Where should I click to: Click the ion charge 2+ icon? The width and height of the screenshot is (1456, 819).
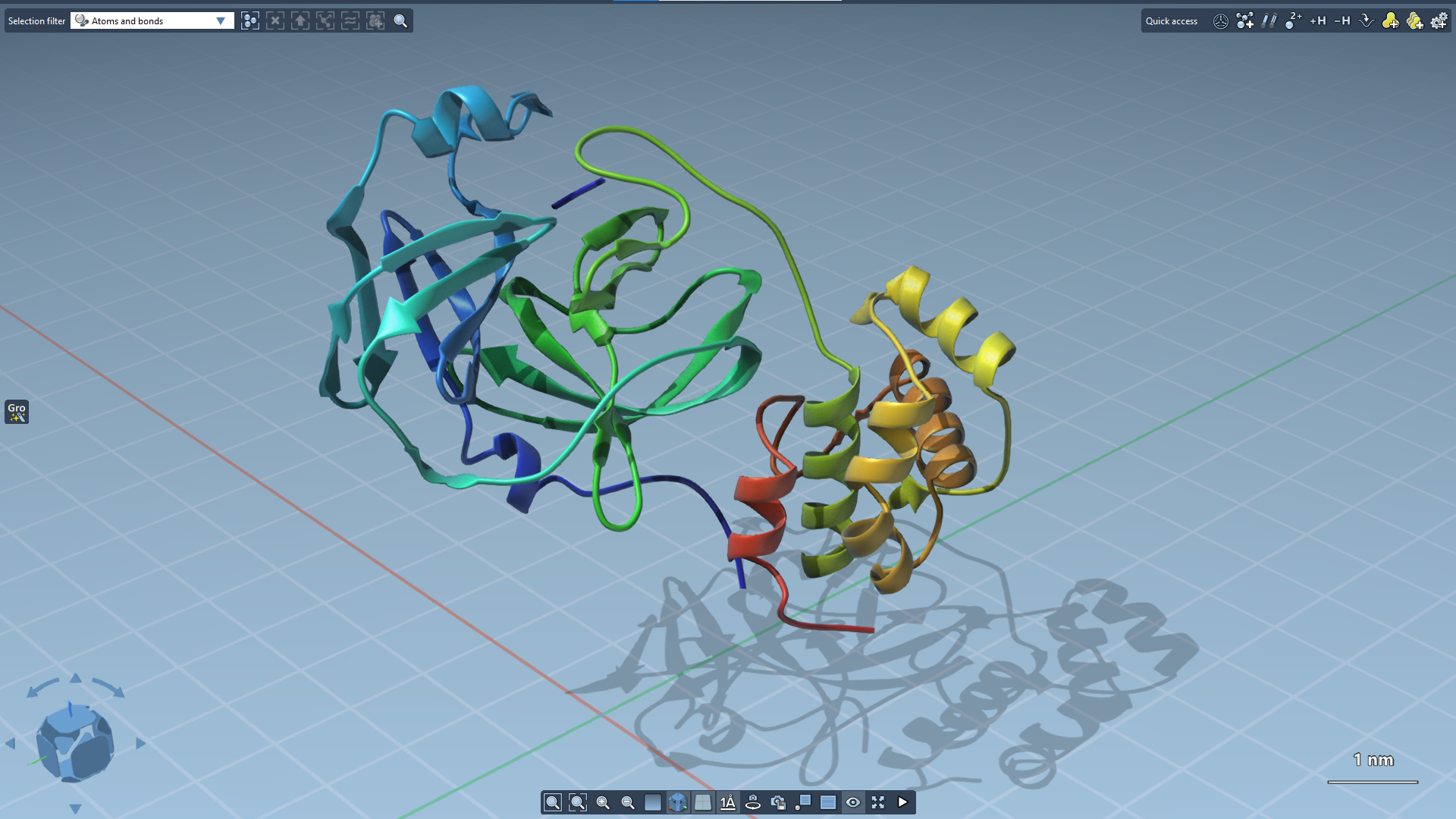click(1293, 20)
